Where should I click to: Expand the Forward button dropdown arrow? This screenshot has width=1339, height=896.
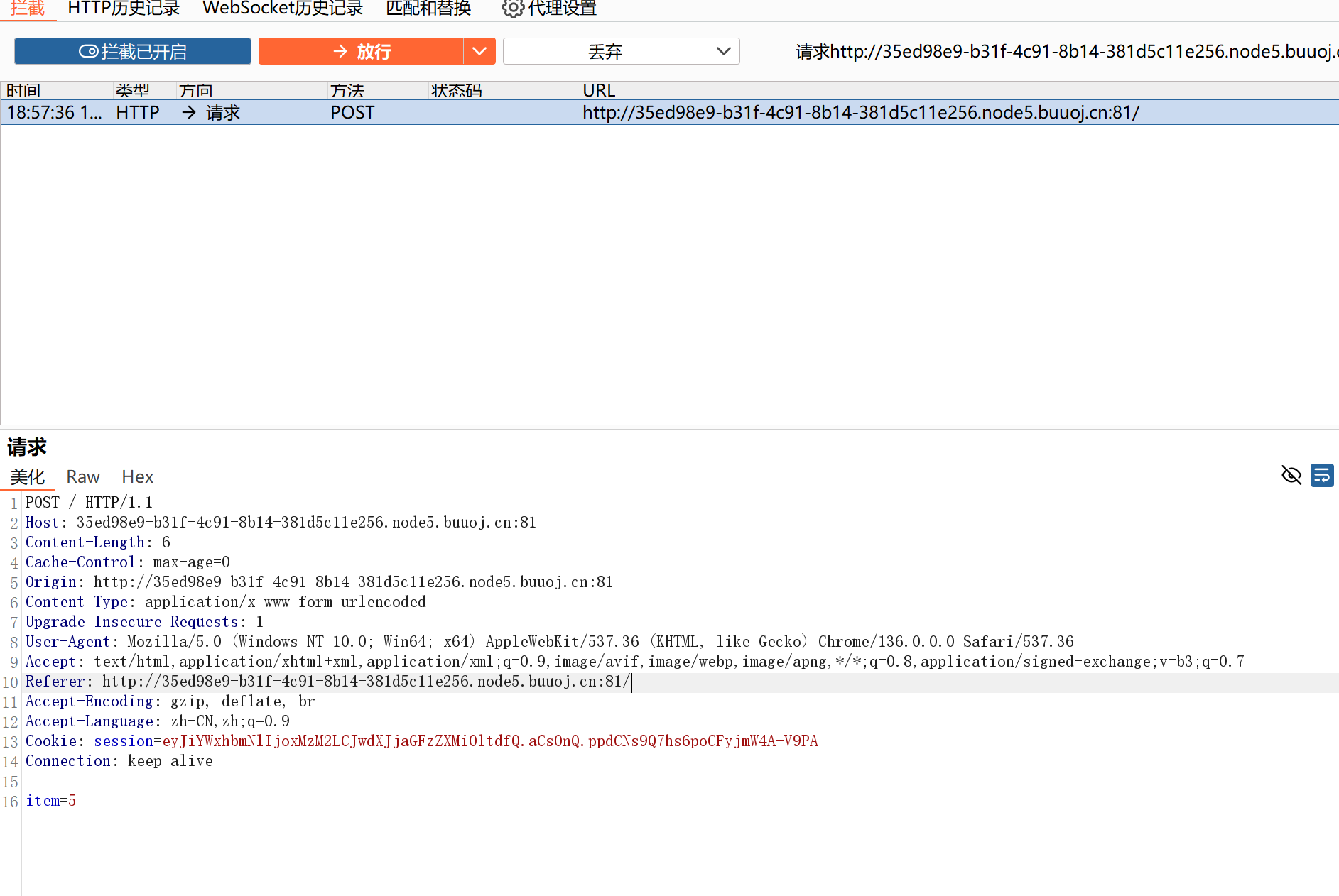479,51
